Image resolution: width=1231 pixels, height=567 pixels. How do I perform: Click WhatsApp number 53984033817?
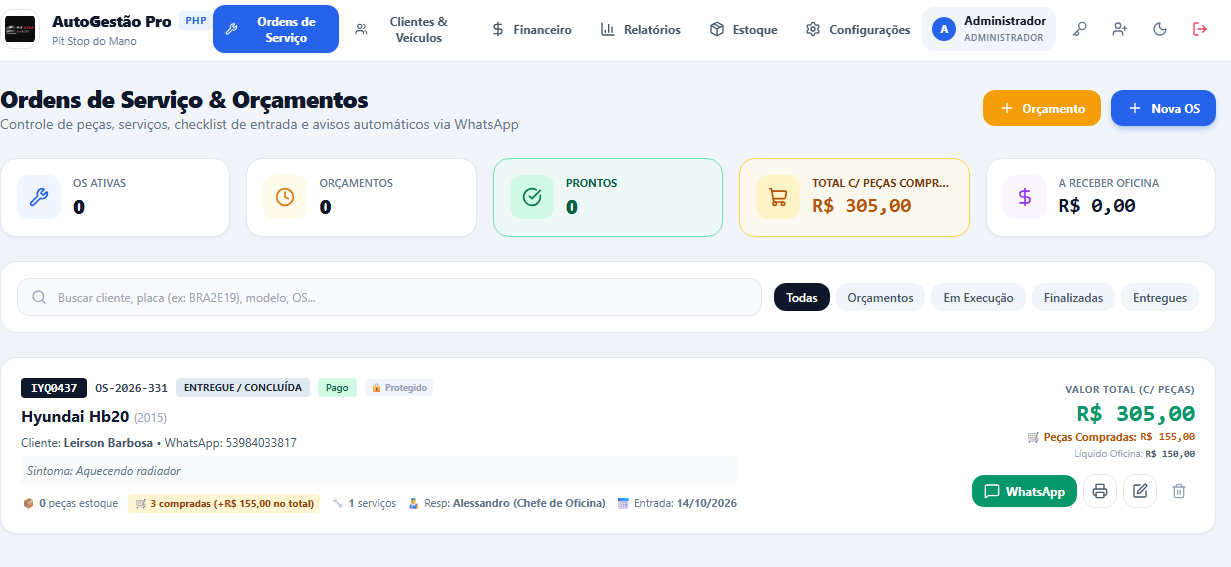point(260,442)
